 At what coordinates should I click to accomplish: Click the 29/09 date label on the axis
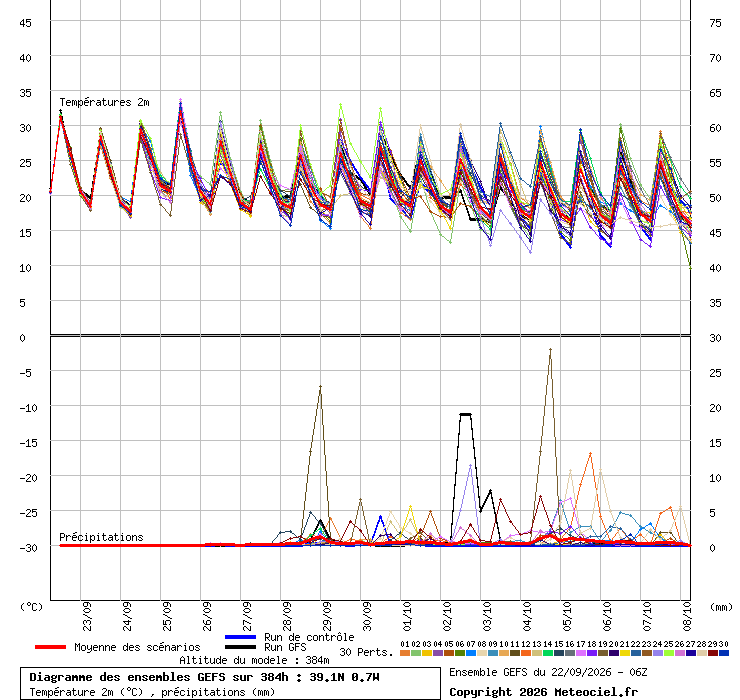(x=327, y=616)
